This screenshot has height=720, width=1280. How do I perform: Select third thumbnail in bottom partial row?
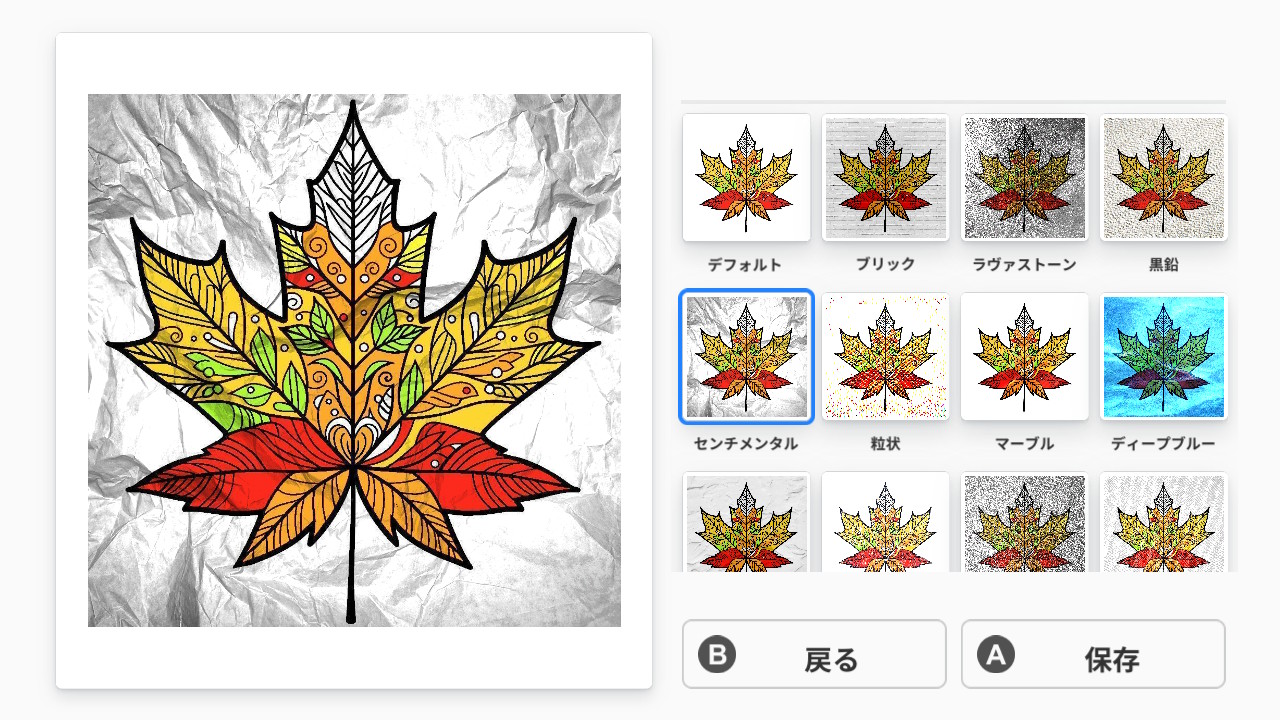(x=1024, y=522)
